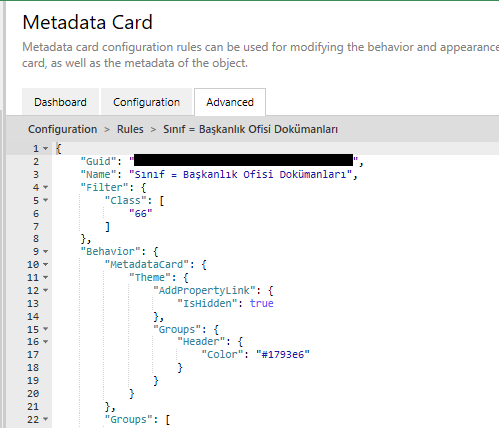Navigate to Rules in the breadcrumb

pyautogui.click(x=130, y=129)
